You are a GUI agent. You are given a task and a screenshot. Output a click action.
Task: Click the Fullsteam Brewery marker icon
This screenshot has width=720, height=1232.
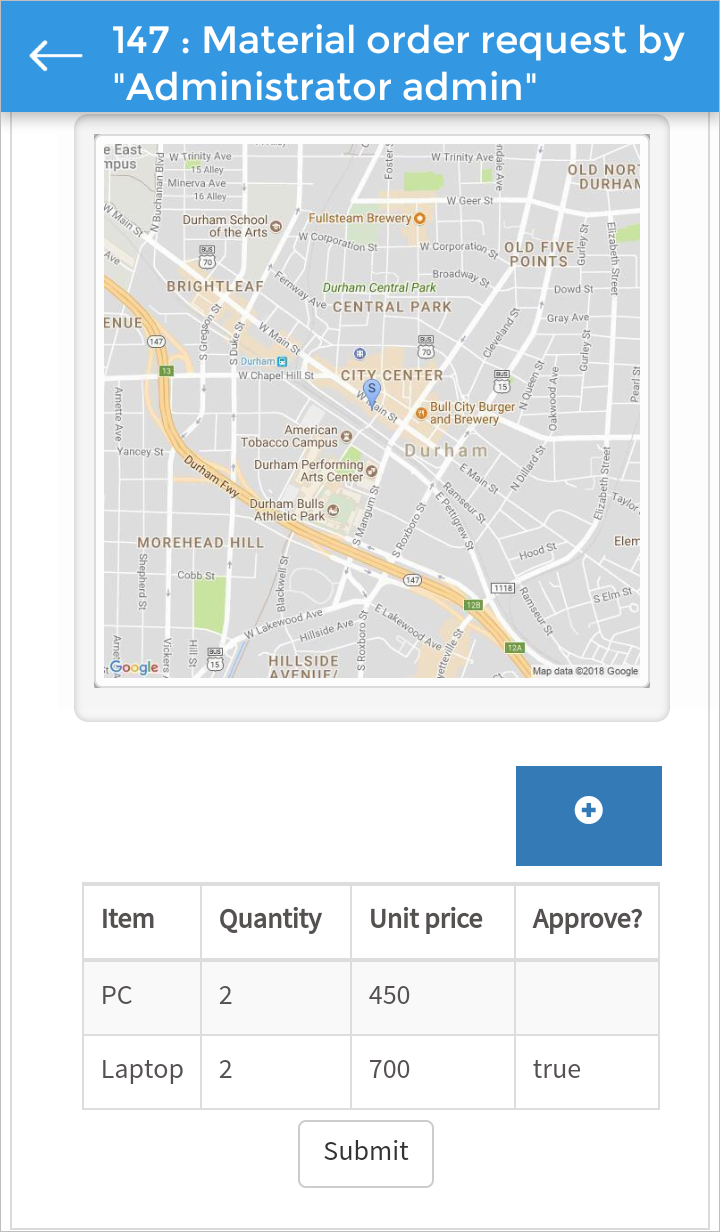pyautogui.click(x=420, y=218)
